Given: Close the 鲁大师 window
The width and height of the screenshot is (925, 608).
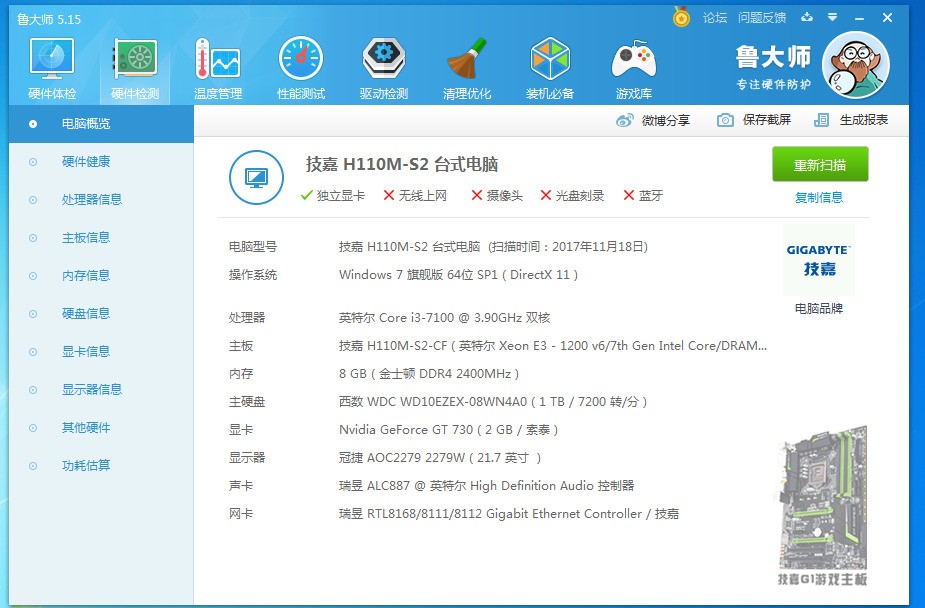Looking at the screenshot, I should tap(887, 18).
